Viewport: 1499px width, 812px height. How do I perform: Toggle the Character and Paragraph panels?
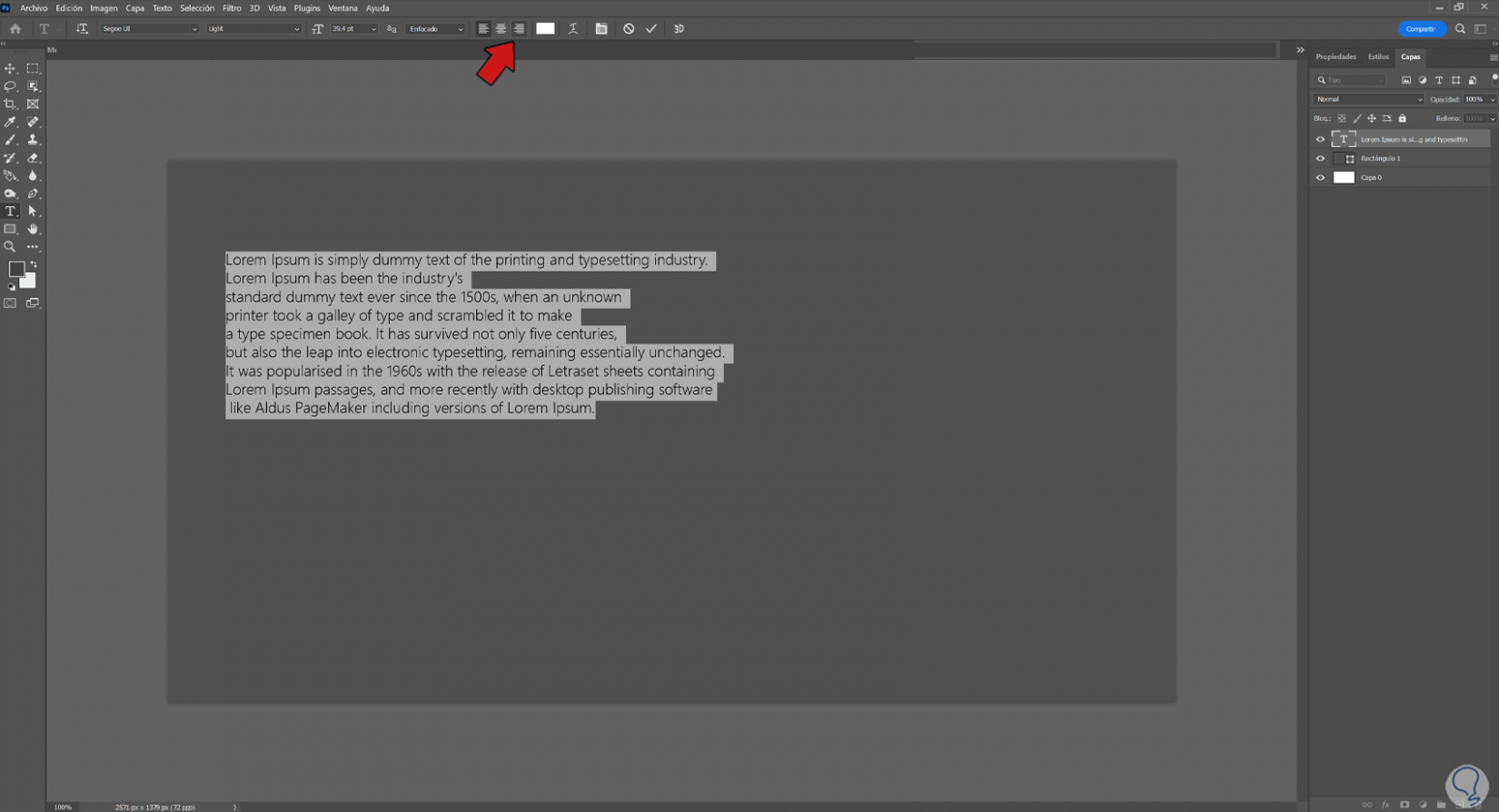tap(601, 29)
